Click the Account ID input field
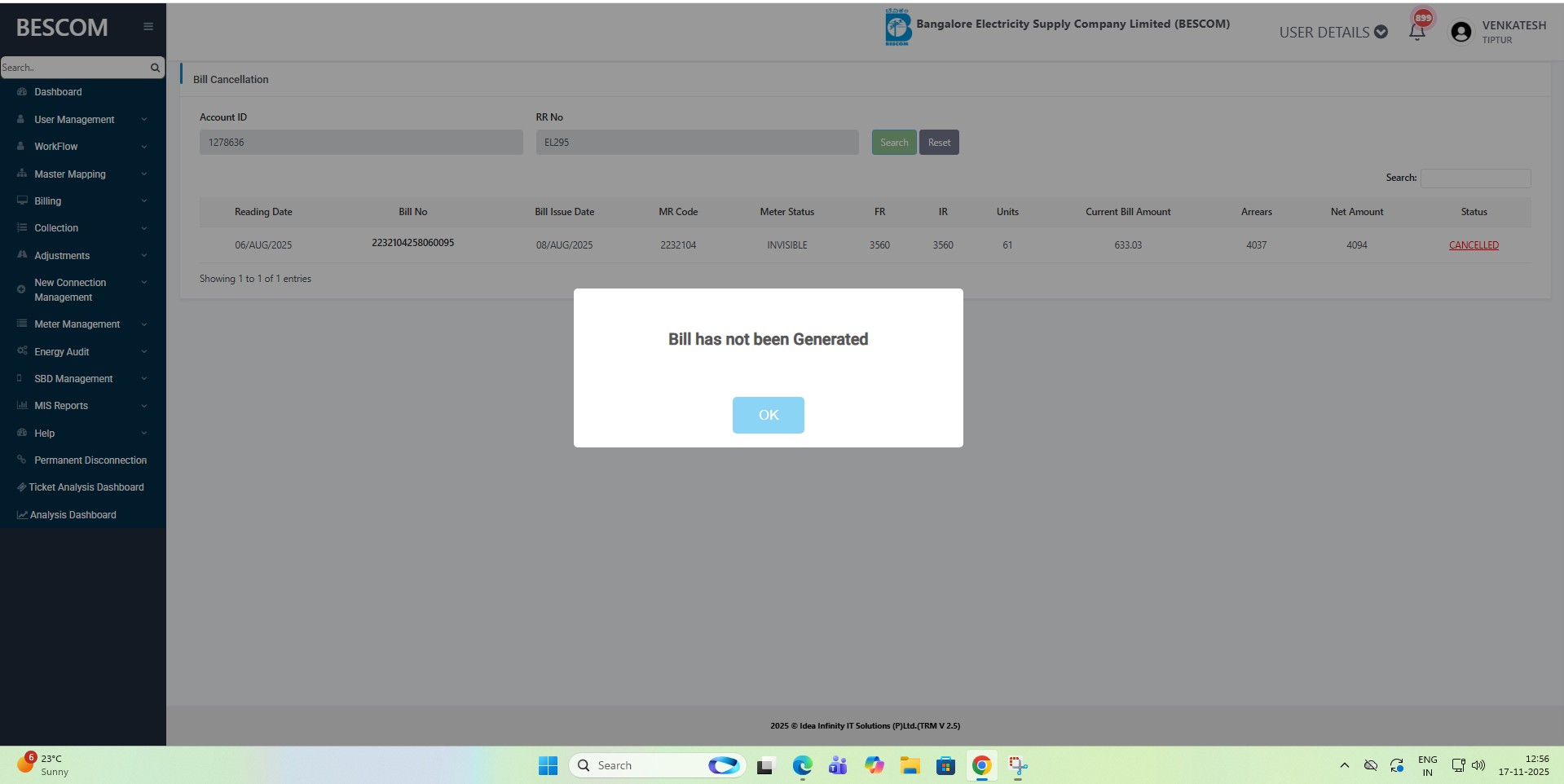 click(x=361, y=143)
